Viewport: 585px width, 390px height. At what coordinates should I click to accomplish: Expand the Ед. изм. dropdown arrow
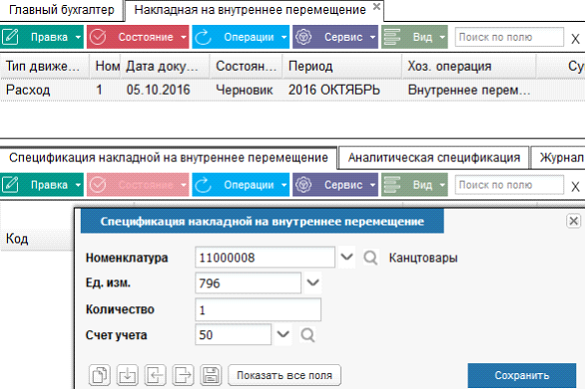[x=313, y=283]
